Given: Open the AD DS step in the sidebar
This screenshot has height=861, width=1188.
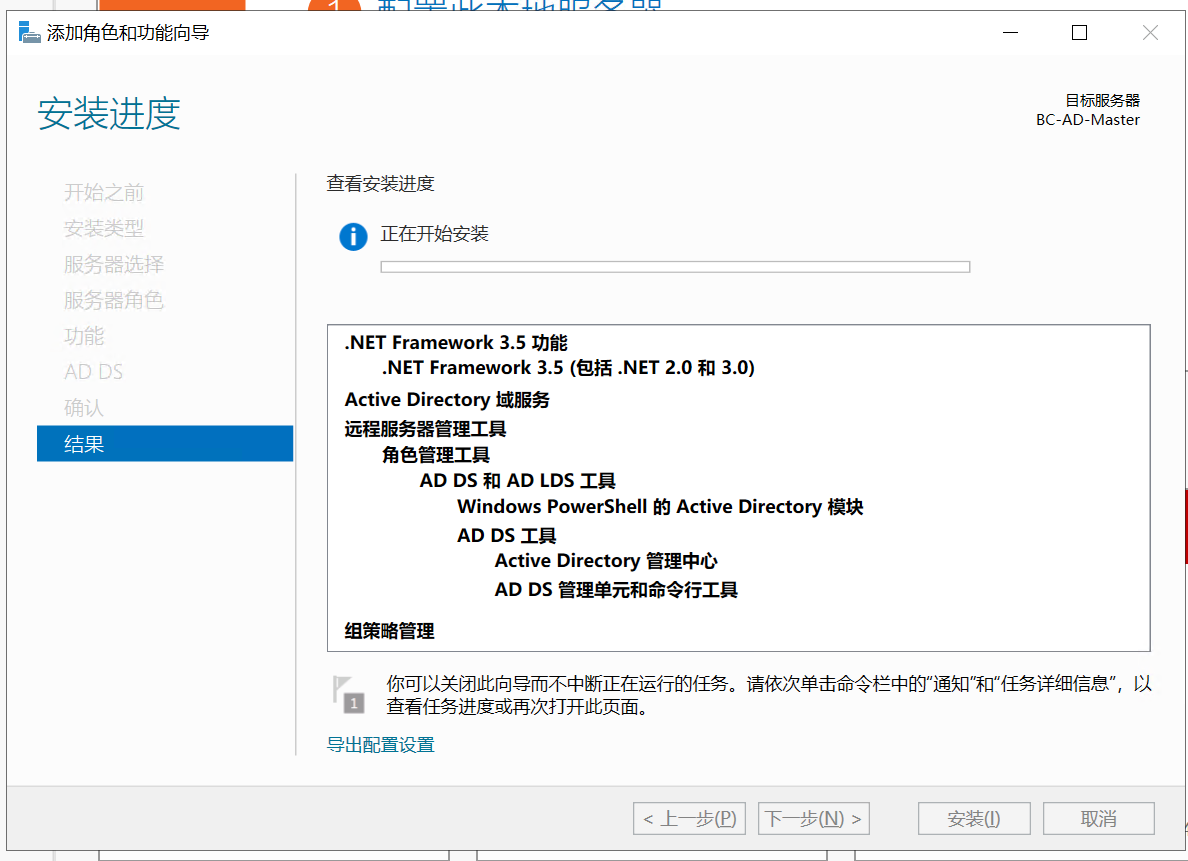Looking at the screenshot, I should (x=94, y=372).
